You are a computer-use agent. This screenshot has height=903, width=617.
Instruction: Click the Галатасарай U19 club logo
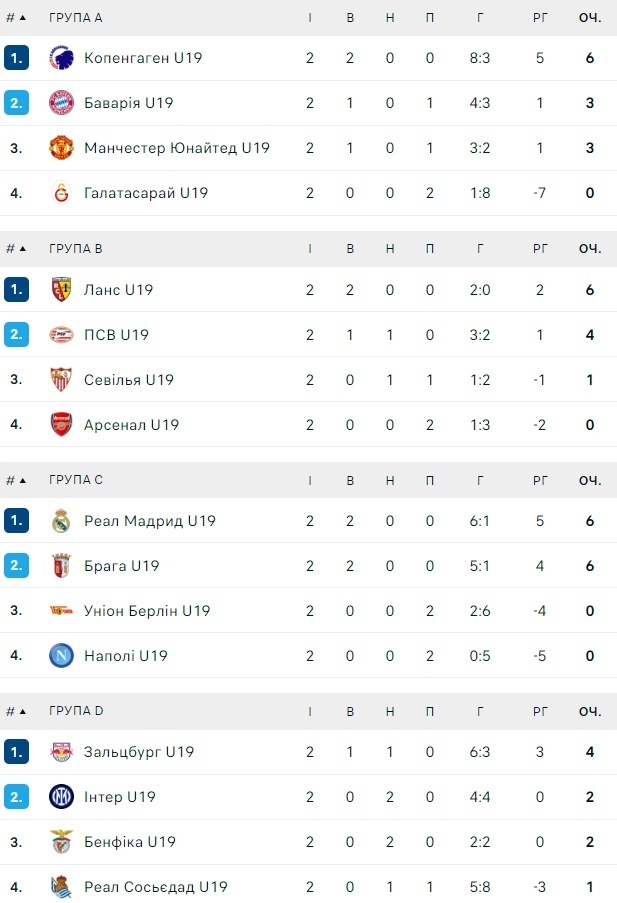pos(62,193)
